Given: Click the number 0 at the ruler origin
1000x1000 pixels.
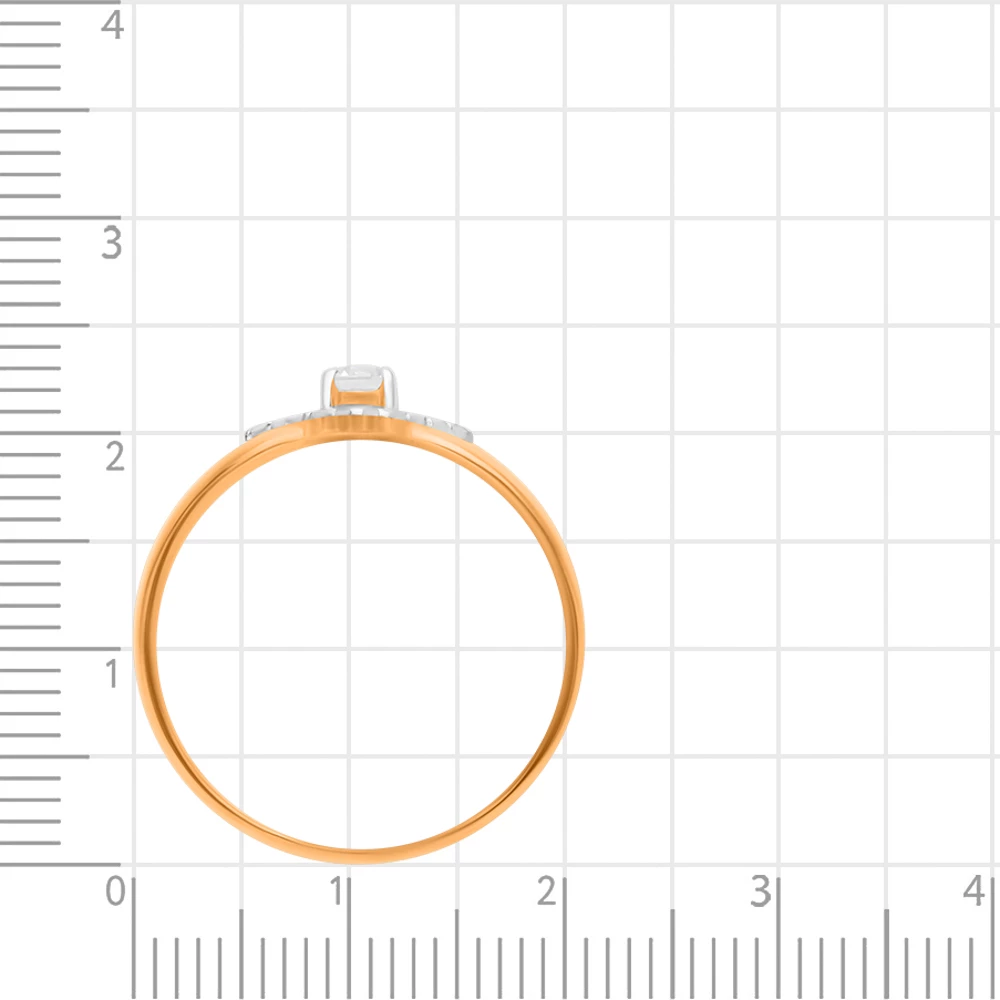Looking at the screenshot, I should (118, 890).
